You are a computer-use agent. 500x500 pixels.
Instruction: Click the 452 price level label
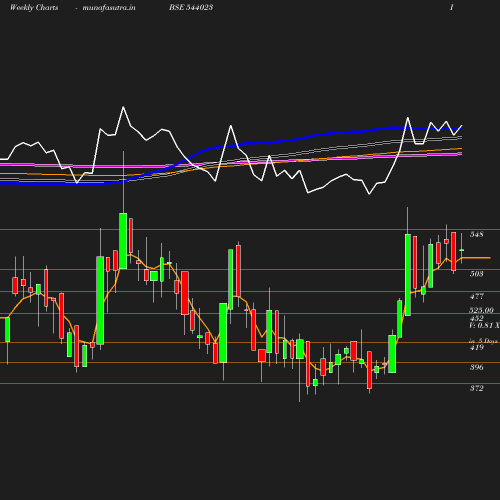pyautogui.click(x=477, y=318)
